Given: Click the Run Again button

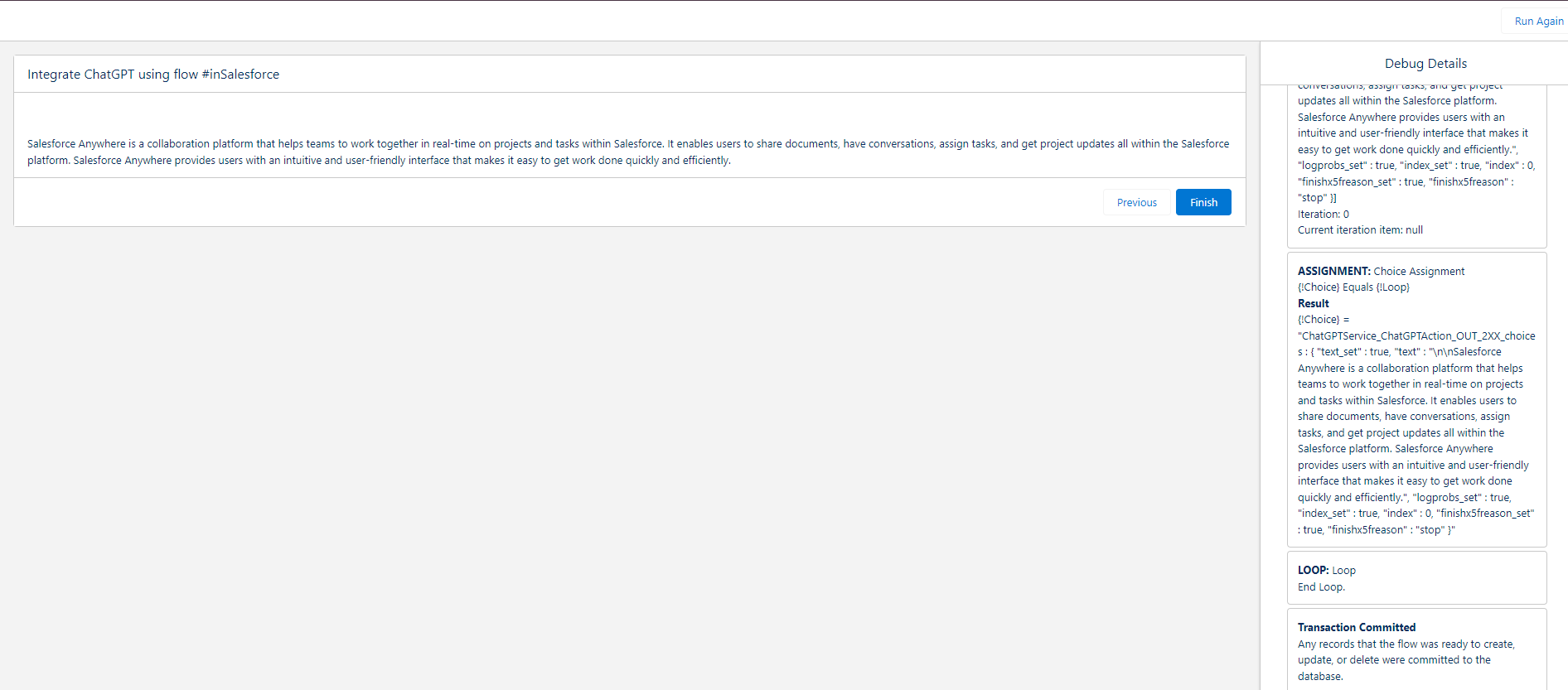Looking at the screenshot, I should (x=1538, y=22).
